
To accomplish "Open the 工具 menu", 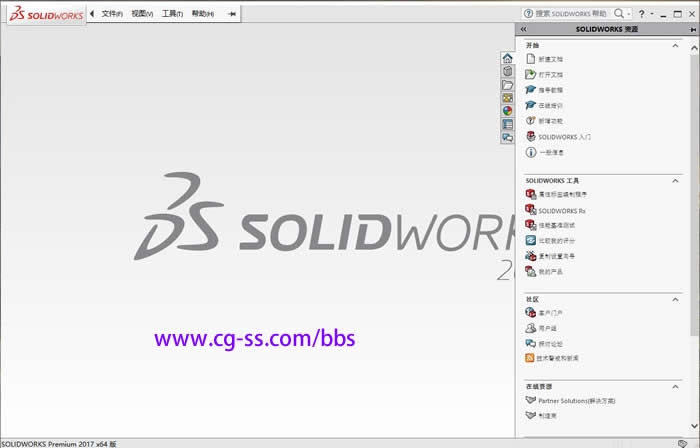I will pyautogui.click(x=172, y=14).
